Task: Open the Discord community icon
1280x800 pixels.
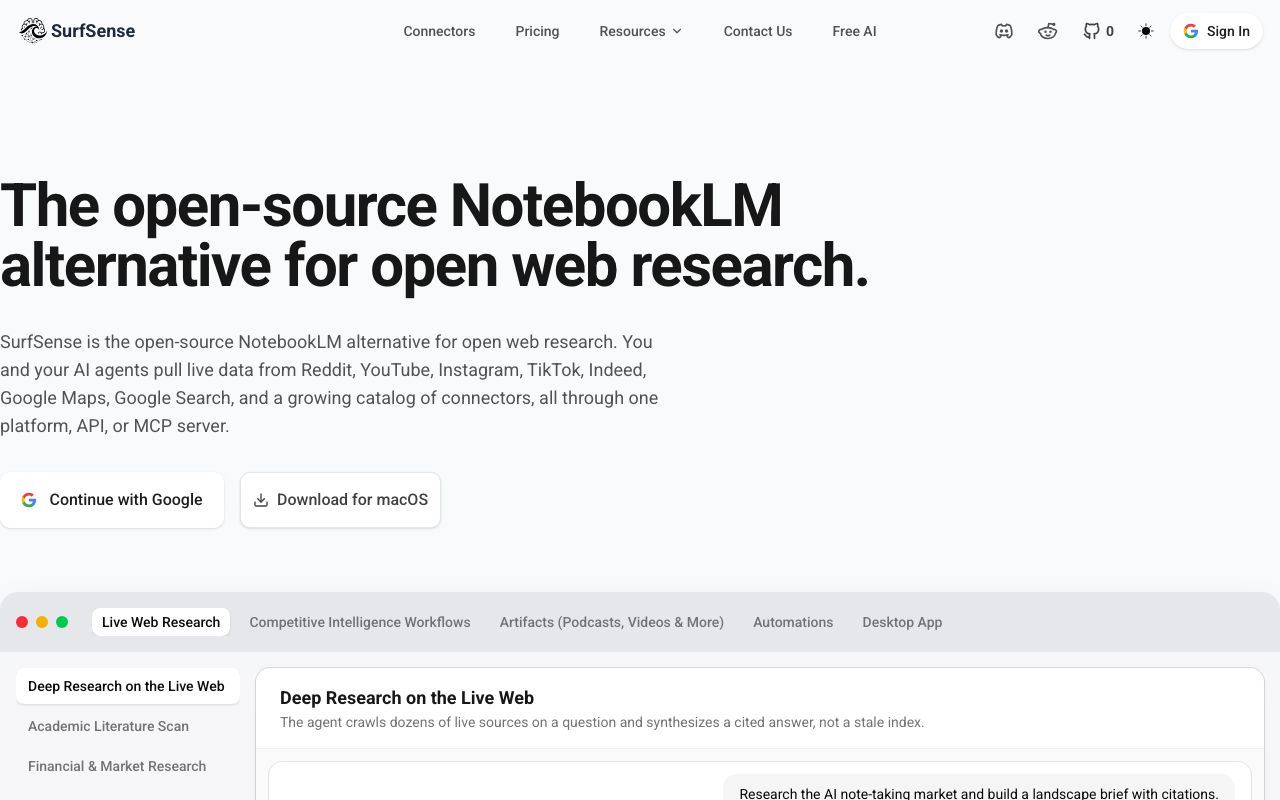Action: pyautogui.click(x=1004, y=31)
